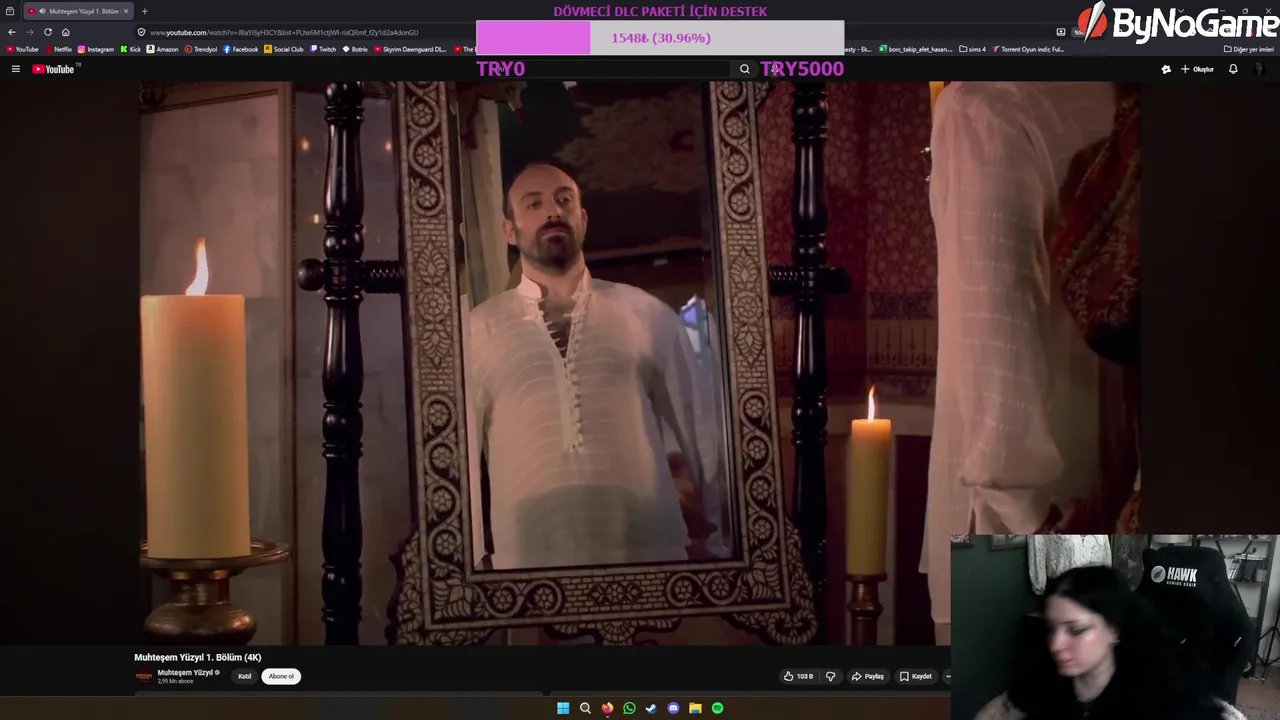Click the video title Muhteşem Yüzyıl 1. Bölüm (4K)
This screenshot has height=720, width=1280.
point(198,657)
